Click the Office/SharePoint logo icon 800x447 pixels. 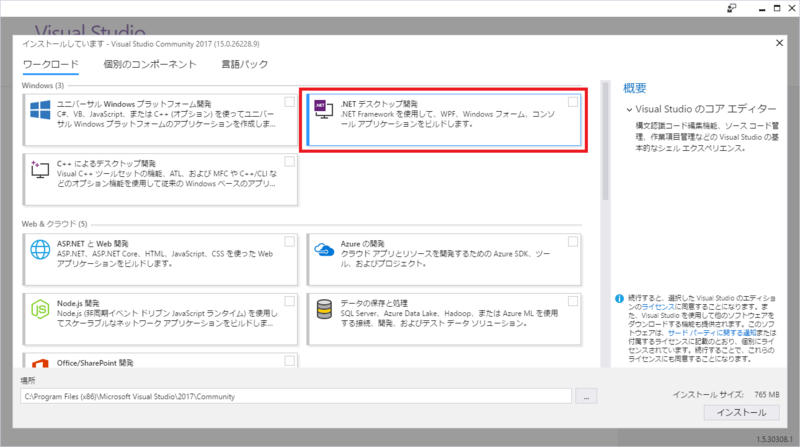tap(40, 363)
